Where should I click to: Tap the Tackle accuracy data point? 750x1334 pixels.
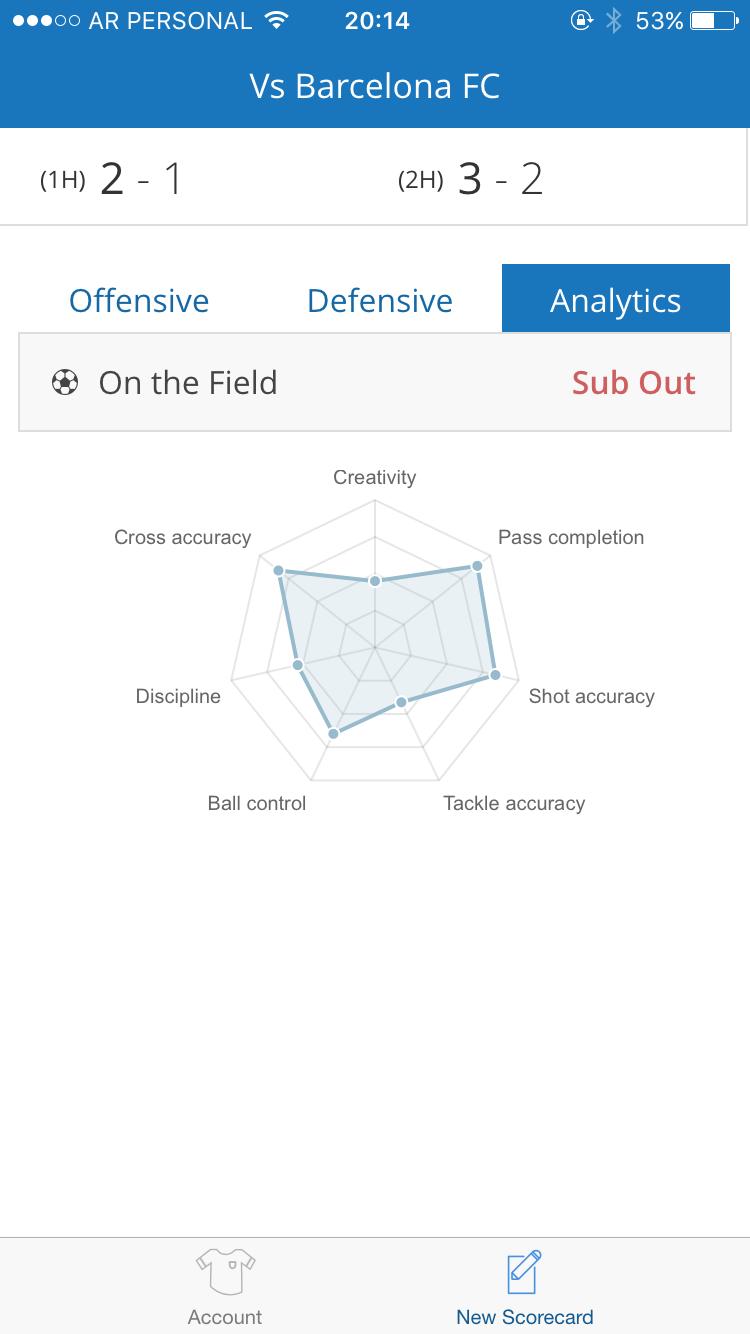tap(401, 702)
